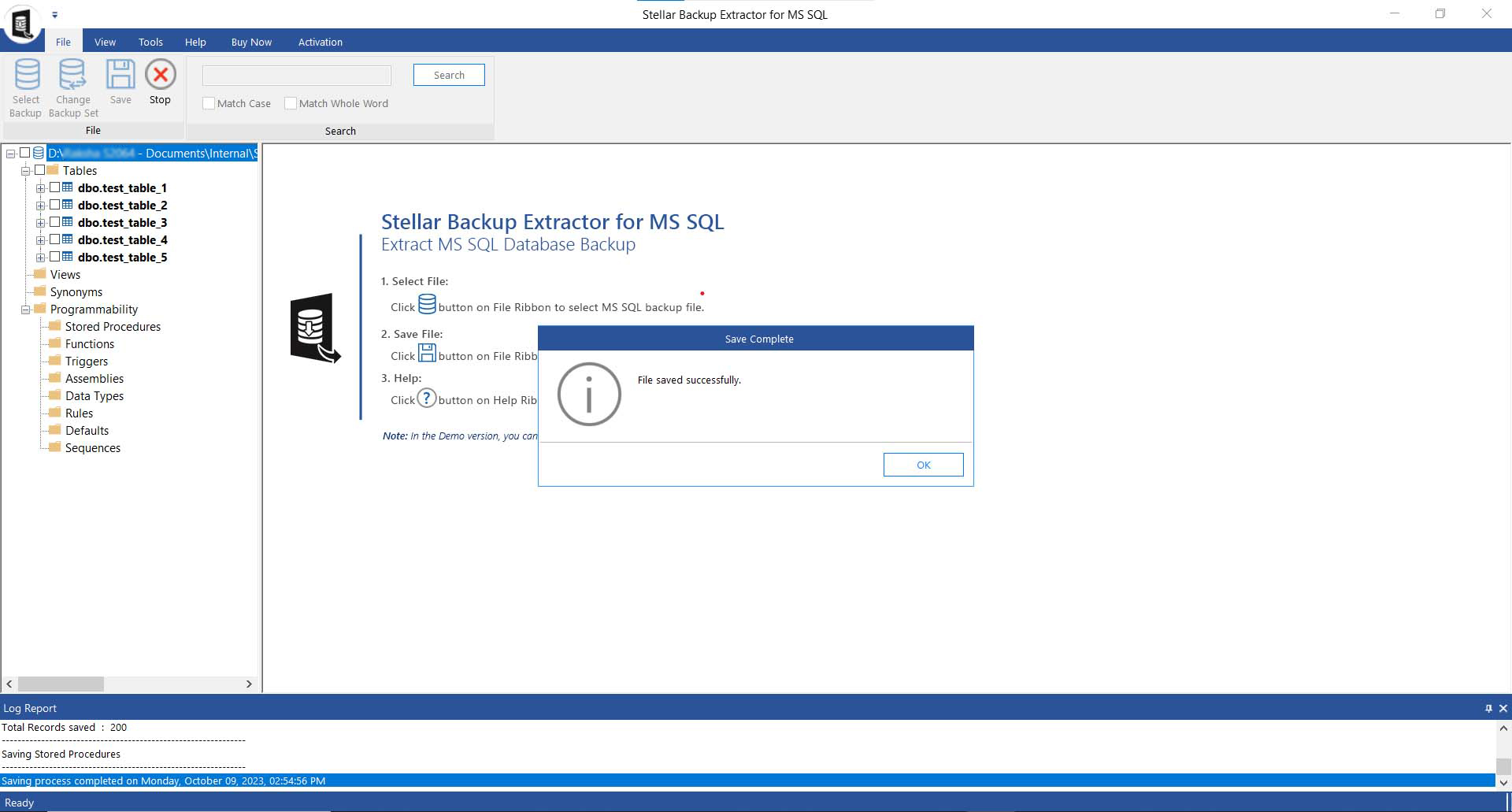The height and width of the screenshot is (812, 1512).
Task: Click the tree panel scroll left arrow
Action: 9,684
